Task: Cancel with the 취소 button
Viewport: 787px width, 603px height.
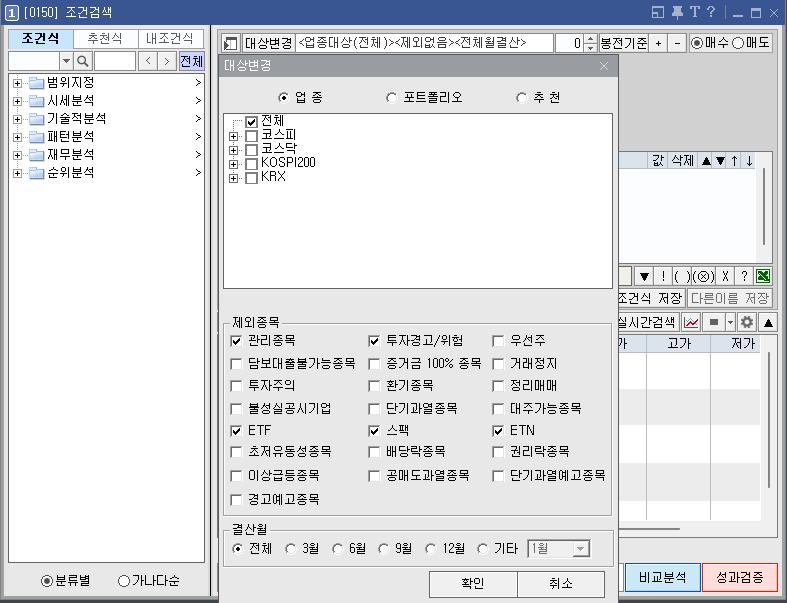Action: pos(561,583)
